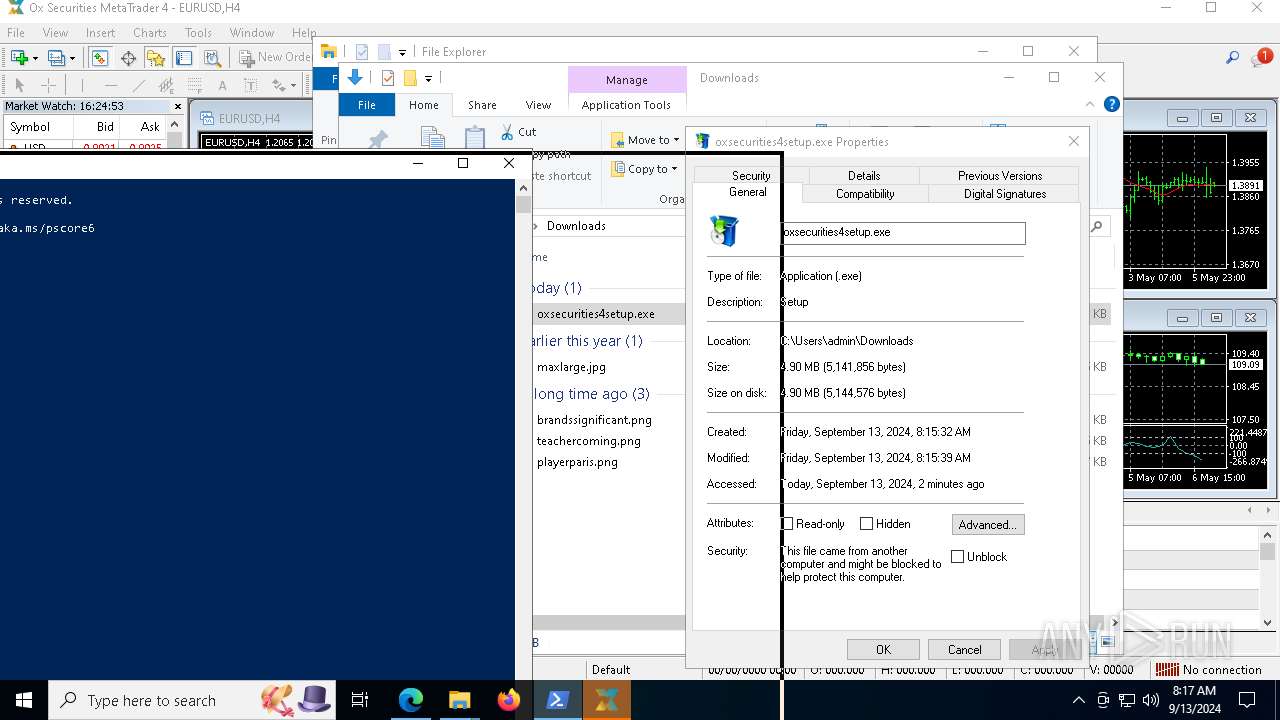Image resolution: width=1280 pixels, height=720 pixels.
Task: Close the Market Watch panel
Action: (x=178, y=106)
